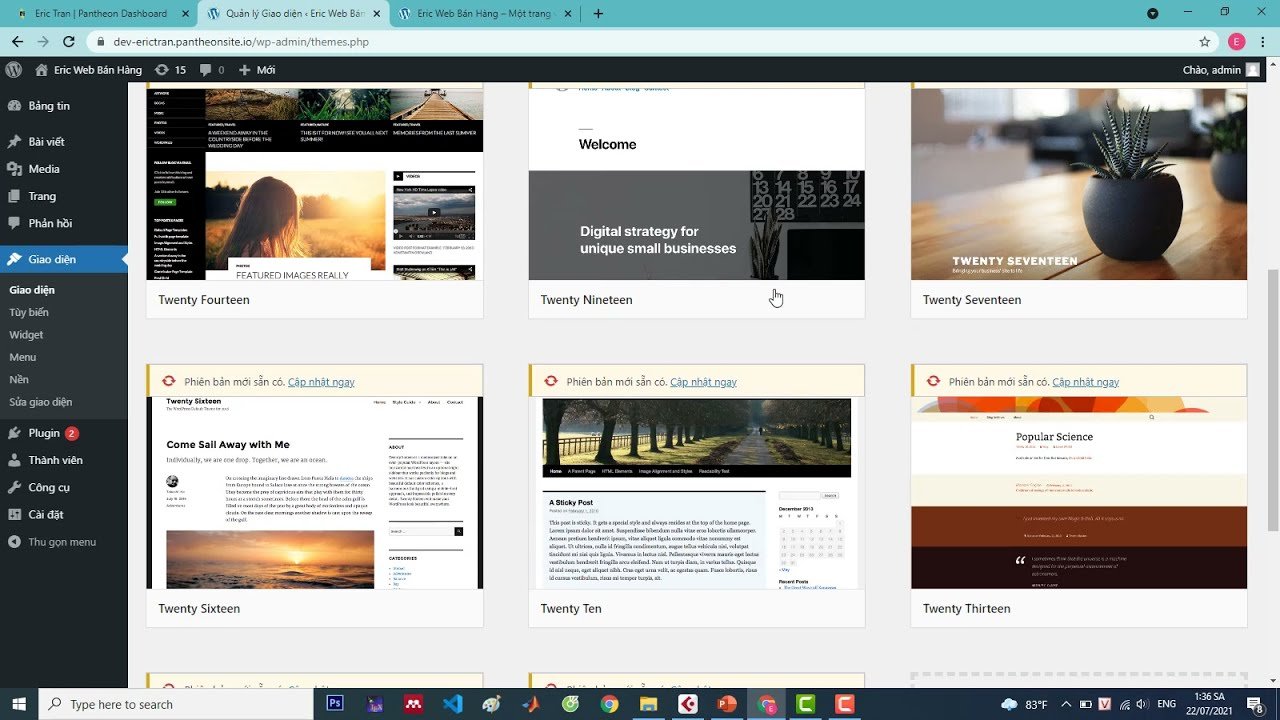This screenshot has width=1280, height=720.
Task: Open the Cài đặt settings menu
Action: [64, 514]
